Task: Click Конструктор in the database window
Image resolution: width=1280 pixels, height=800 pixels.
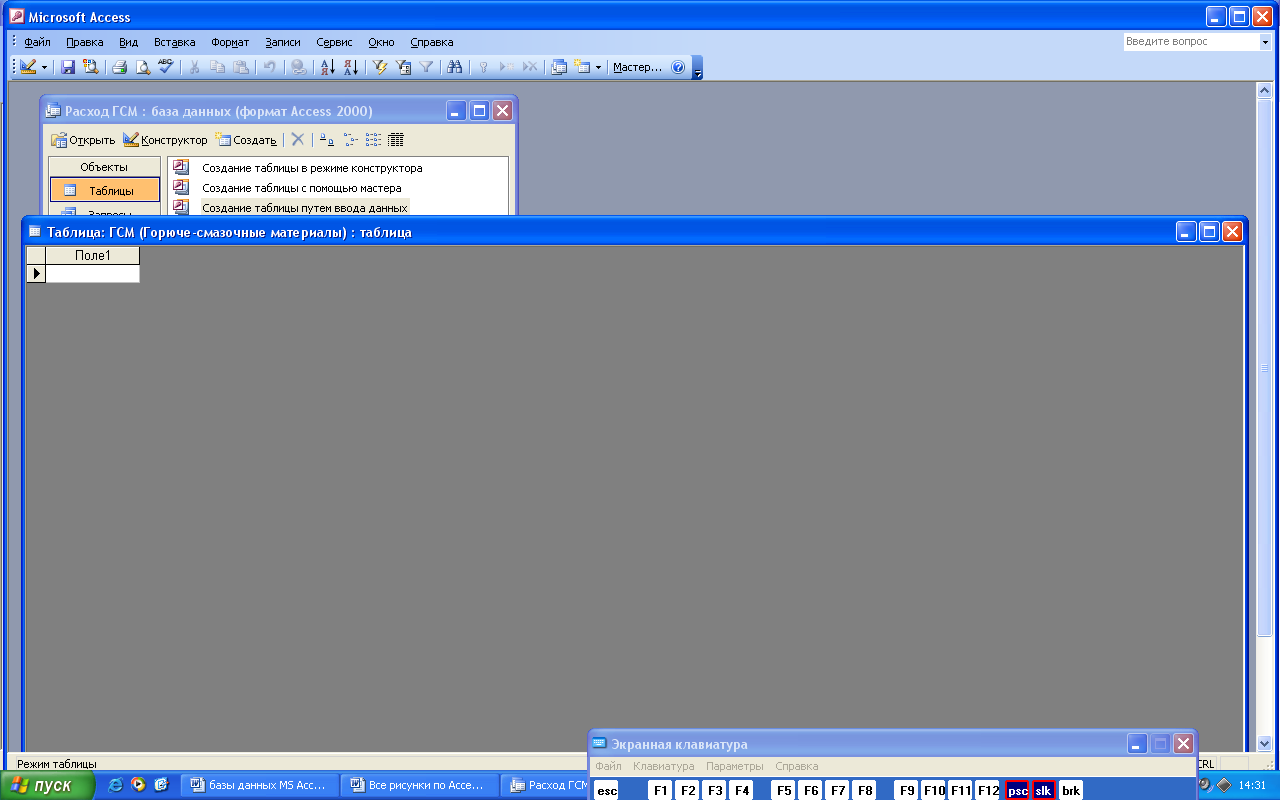Action: click(x=165, y=140)
